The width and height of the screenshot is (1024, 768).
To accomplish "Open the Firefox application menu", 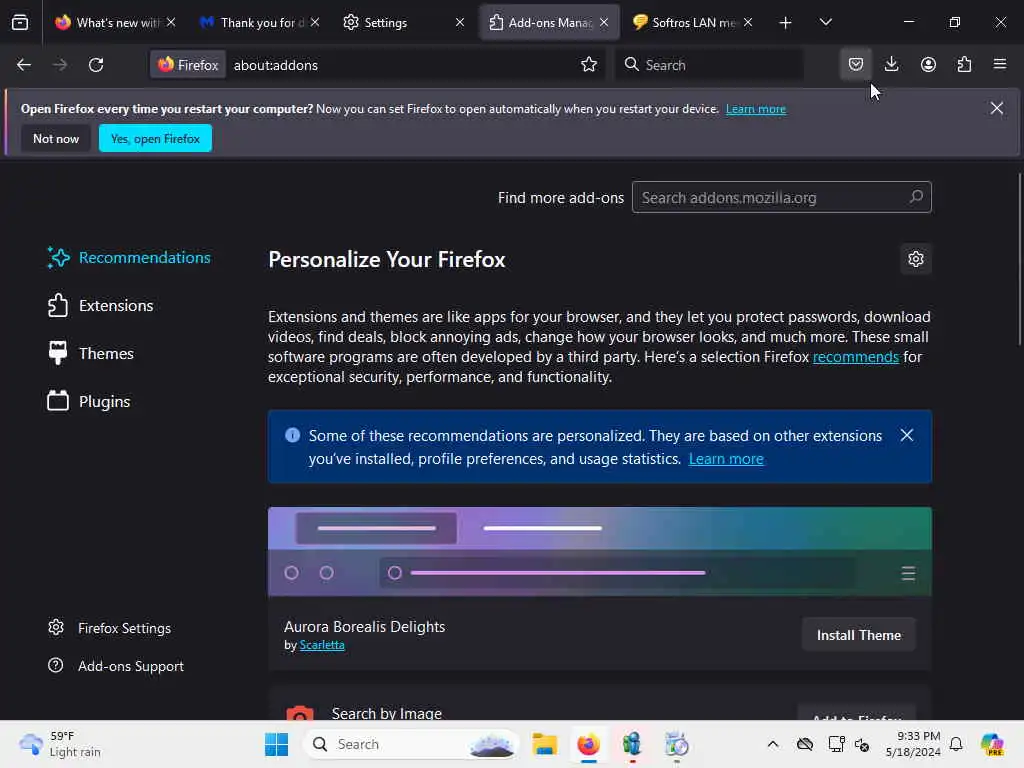I will pos(1000,65).
